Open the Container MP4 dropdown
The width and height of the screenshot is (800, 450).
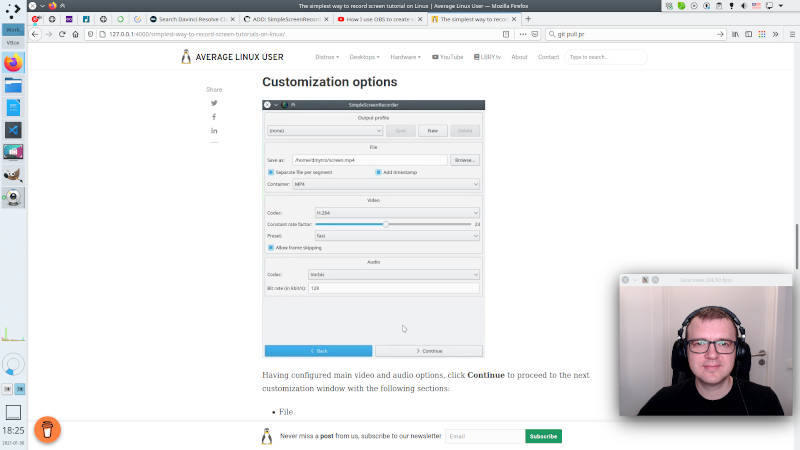click(386, 184)
